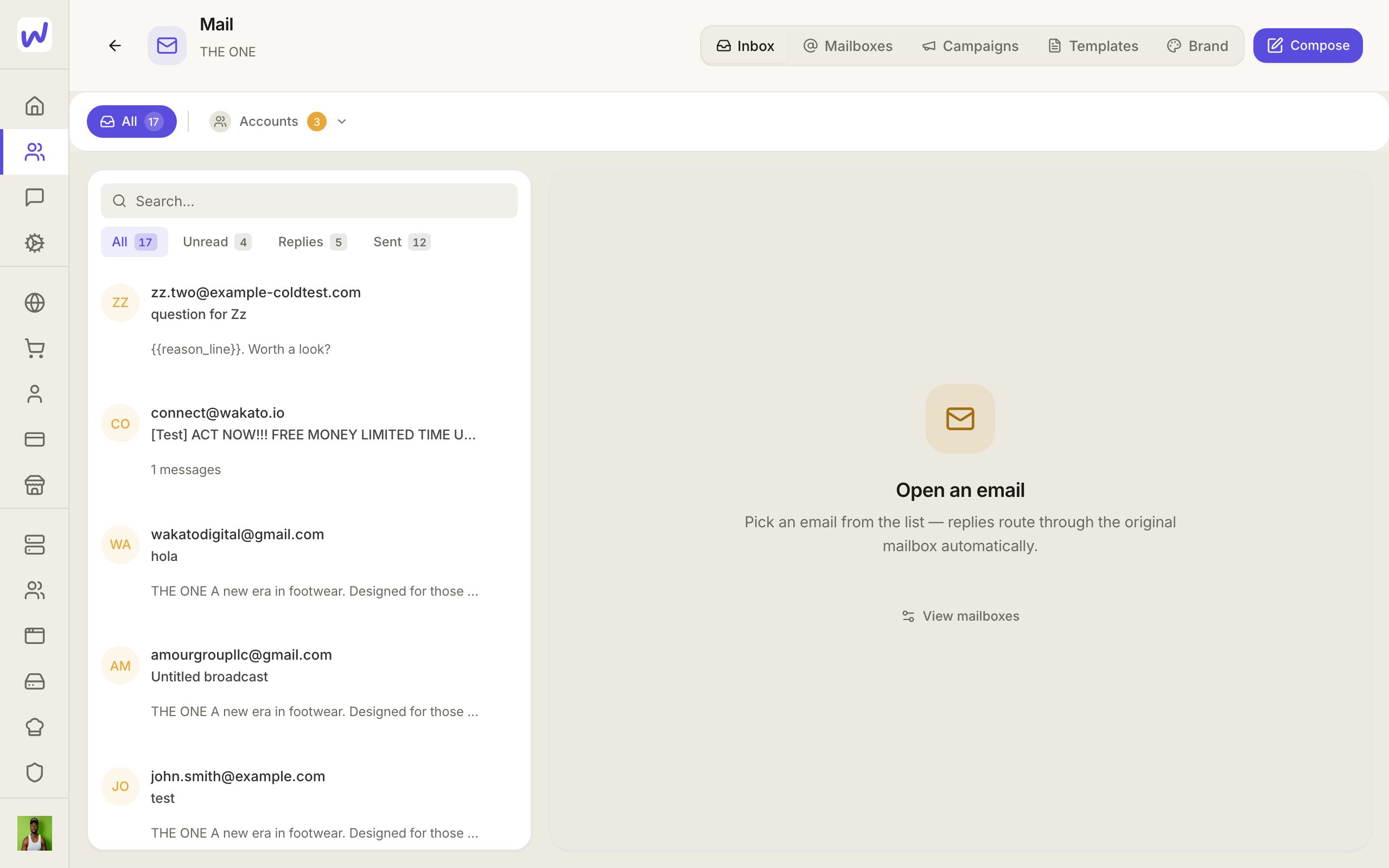
Task: Open the Brand tab
Action: pos(1197,46)
